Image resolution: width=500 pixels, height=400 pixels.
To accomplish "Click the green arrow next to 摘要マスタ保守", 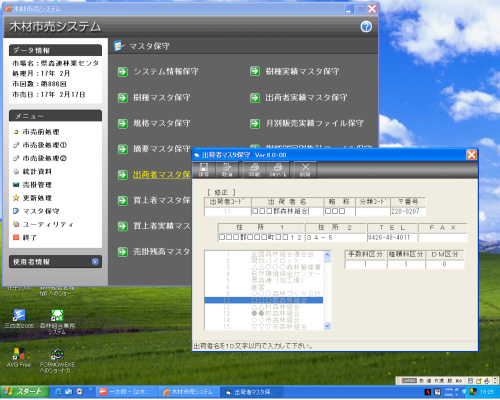I will pyautogui.click(x=123, y=149).
